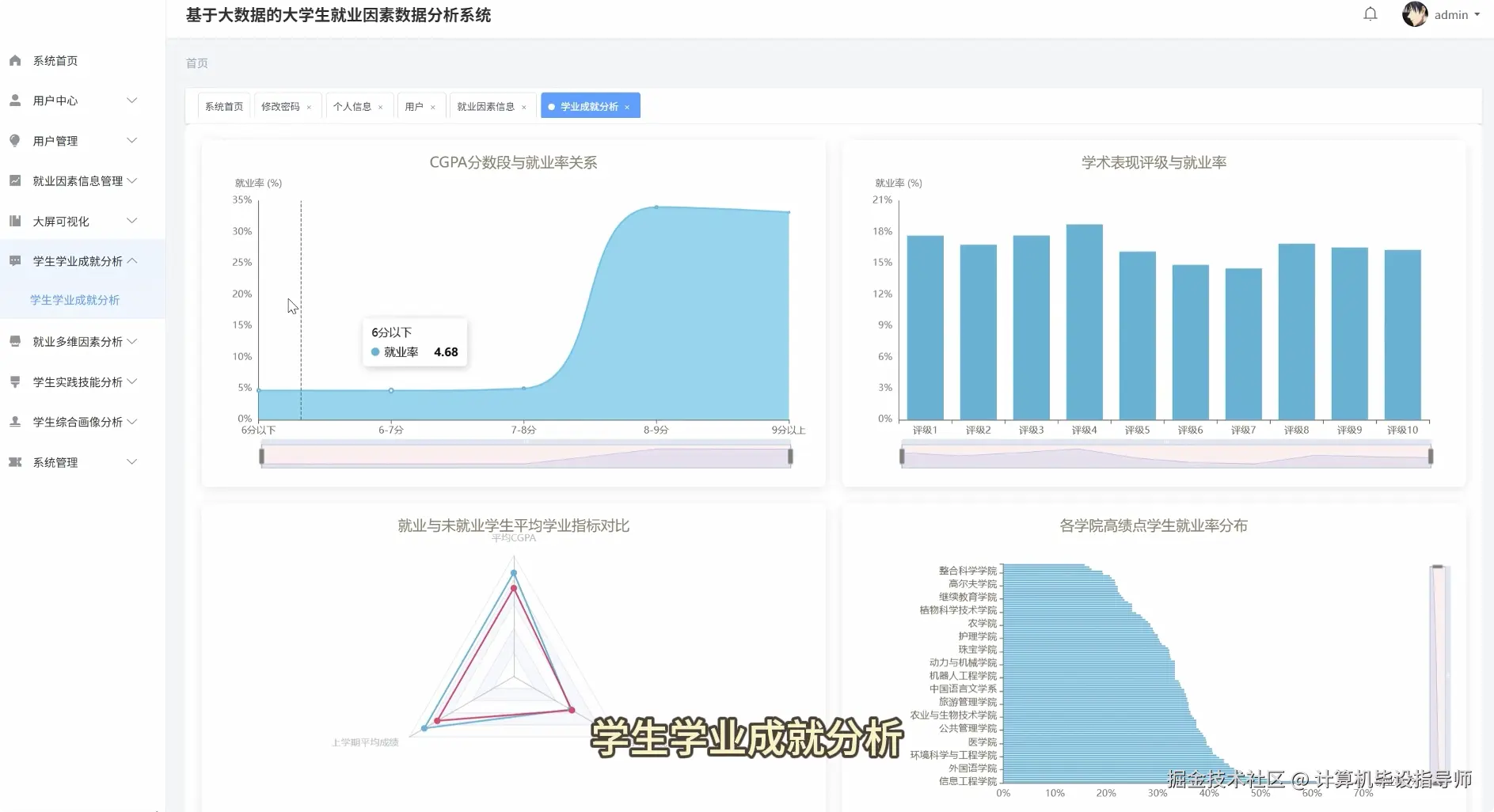Click the user icon beside 用户中心

click(15, 101)
